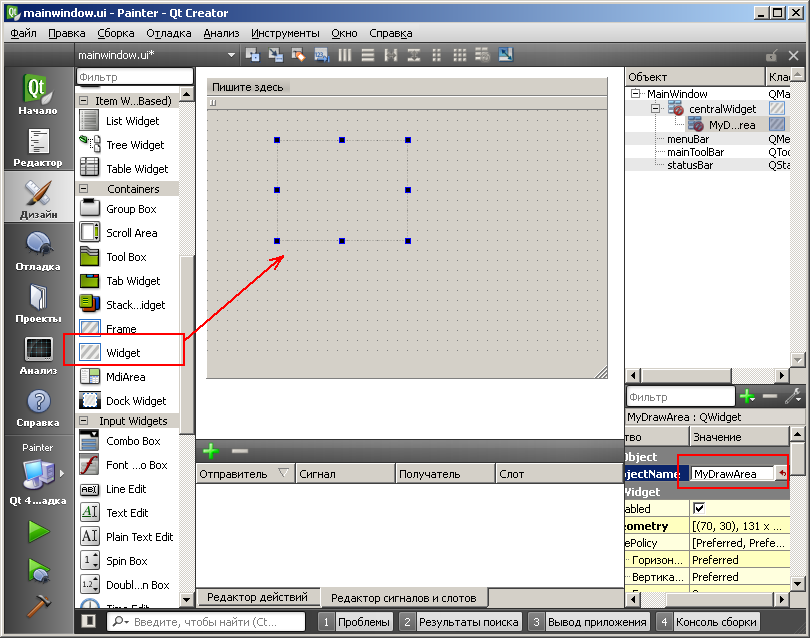Apply vertical layout from toolbar

[x=368, y=55]
